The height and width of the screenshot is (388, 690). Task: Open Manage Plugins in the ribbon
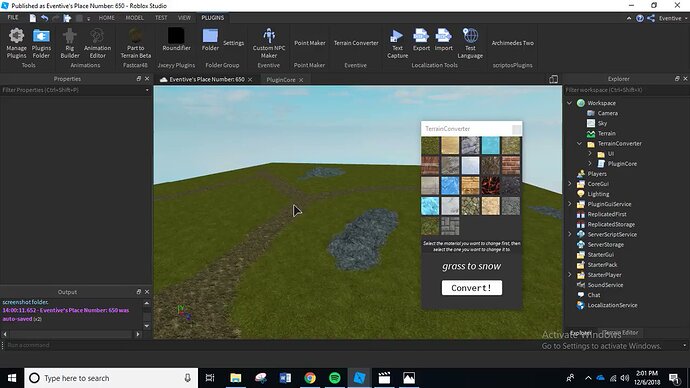click(x=16, y=43)
